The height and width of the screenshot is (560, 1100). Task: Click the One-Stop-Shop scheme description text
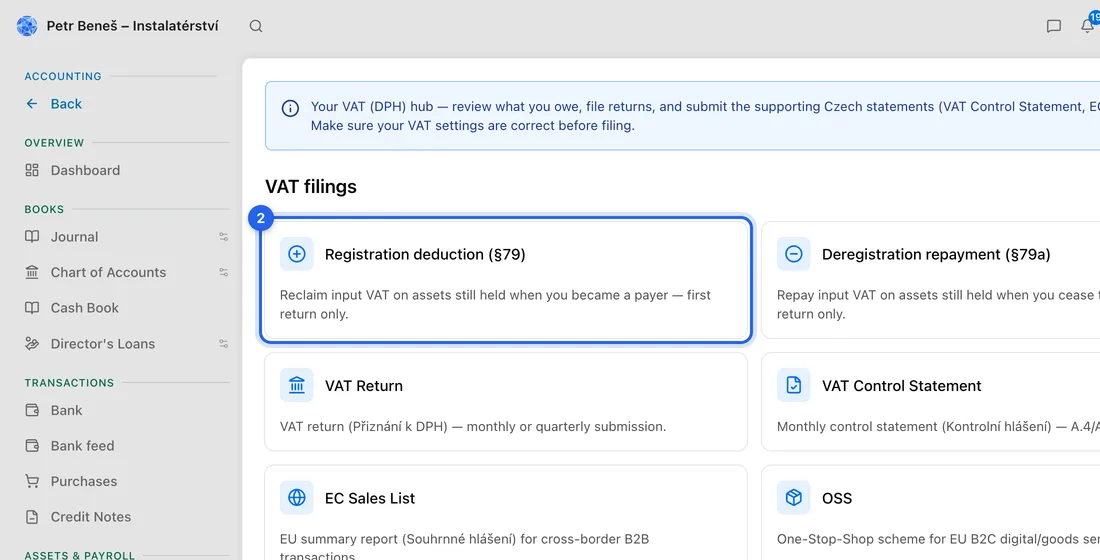pyautogui.click(x=938, y=539)
